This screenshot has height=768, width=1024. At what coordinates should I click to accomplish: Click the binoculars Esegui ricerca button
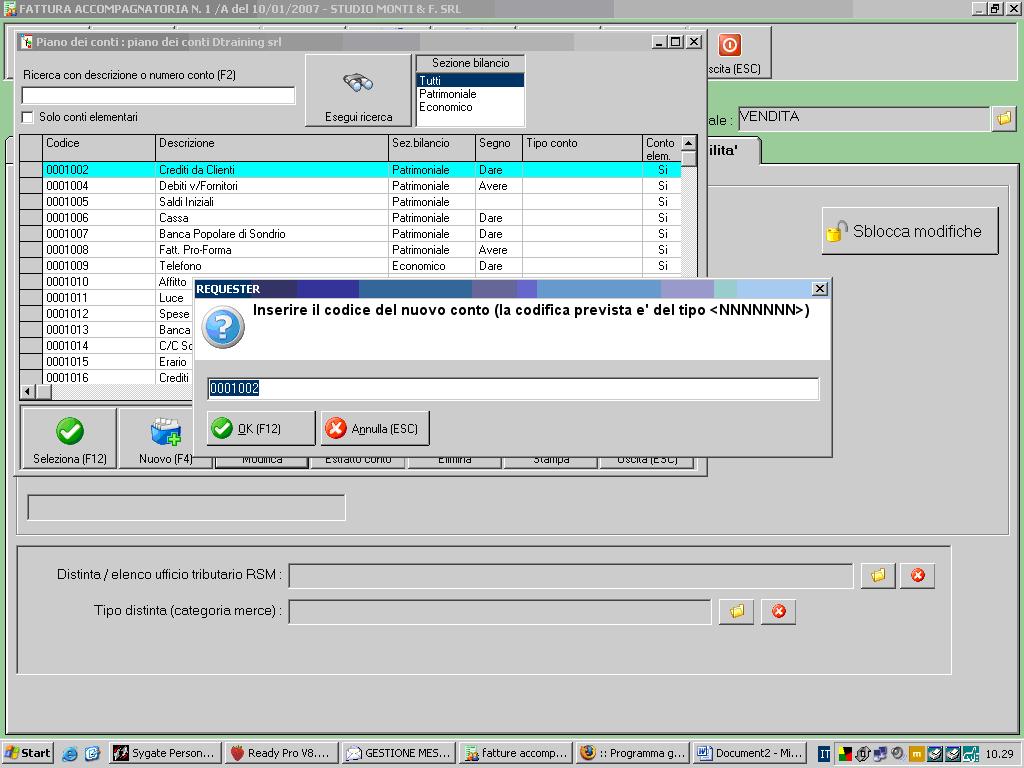(x=358, y=90)
